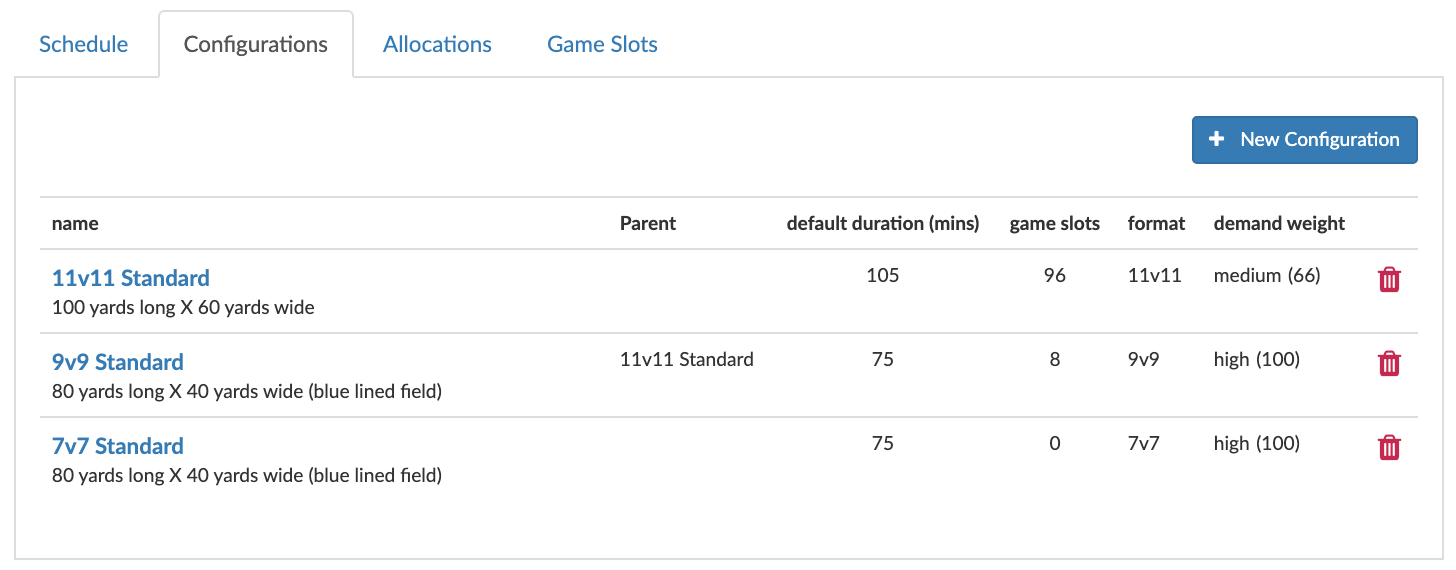Open the 11v11 Standard configuration link
The height and width of the screenshot is (570, 1456).
click(x=131, y=278)
